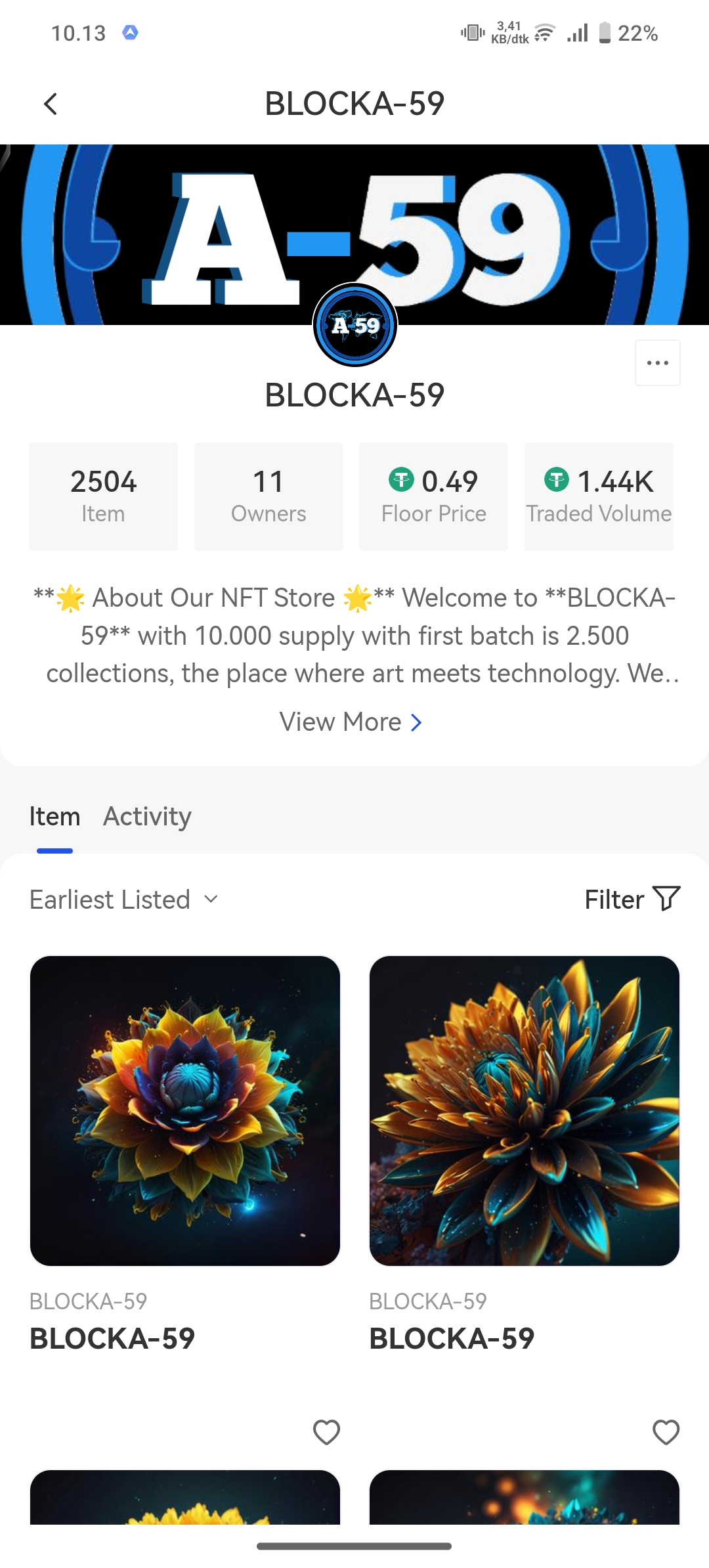Screen dimensions: 709x1568
Task: Favorite the first NFT with heart
Action: point(326,1432)
